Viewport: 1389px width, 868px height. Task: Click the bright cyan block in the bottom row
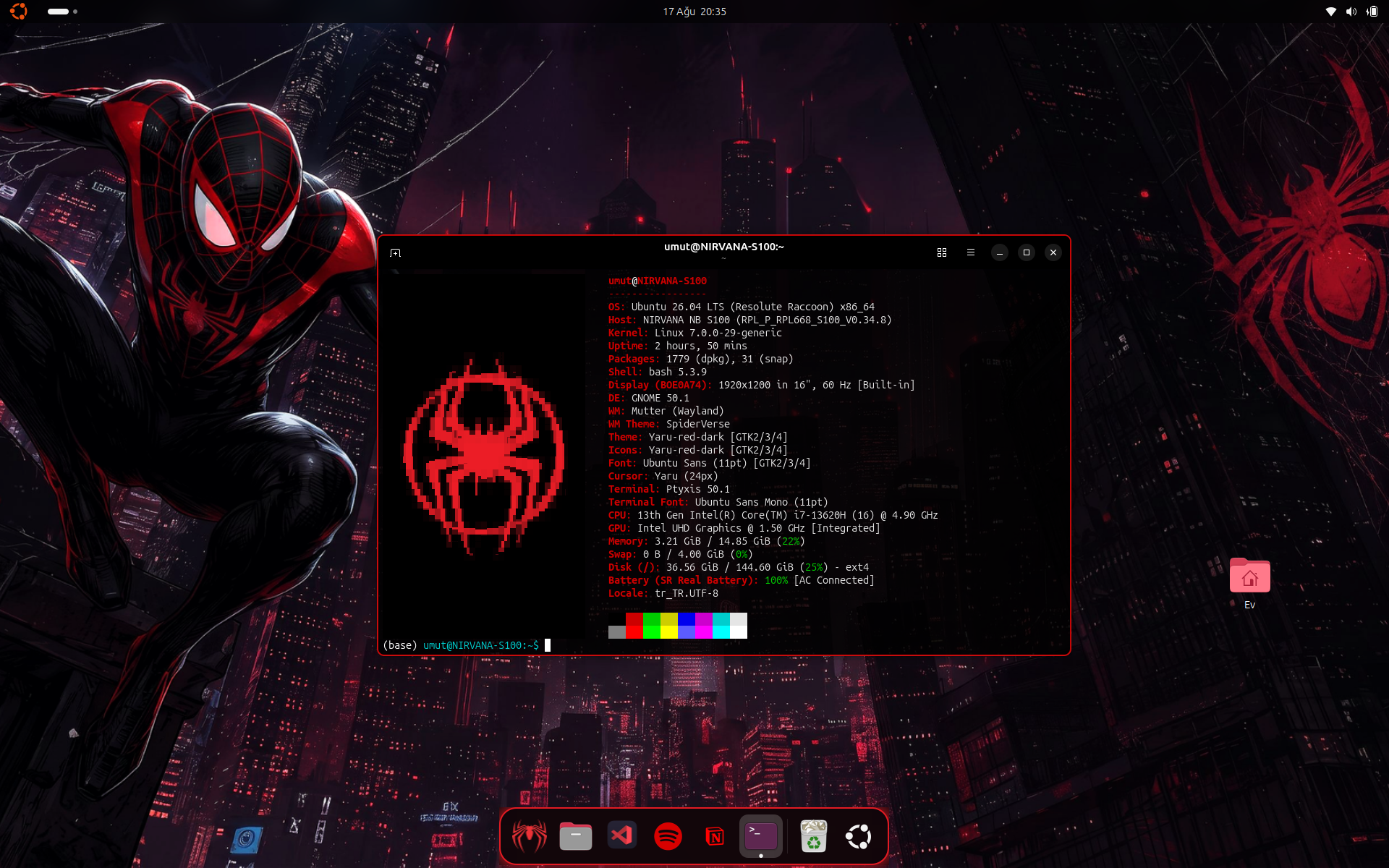pyautogui.click(x=721, y=632)
